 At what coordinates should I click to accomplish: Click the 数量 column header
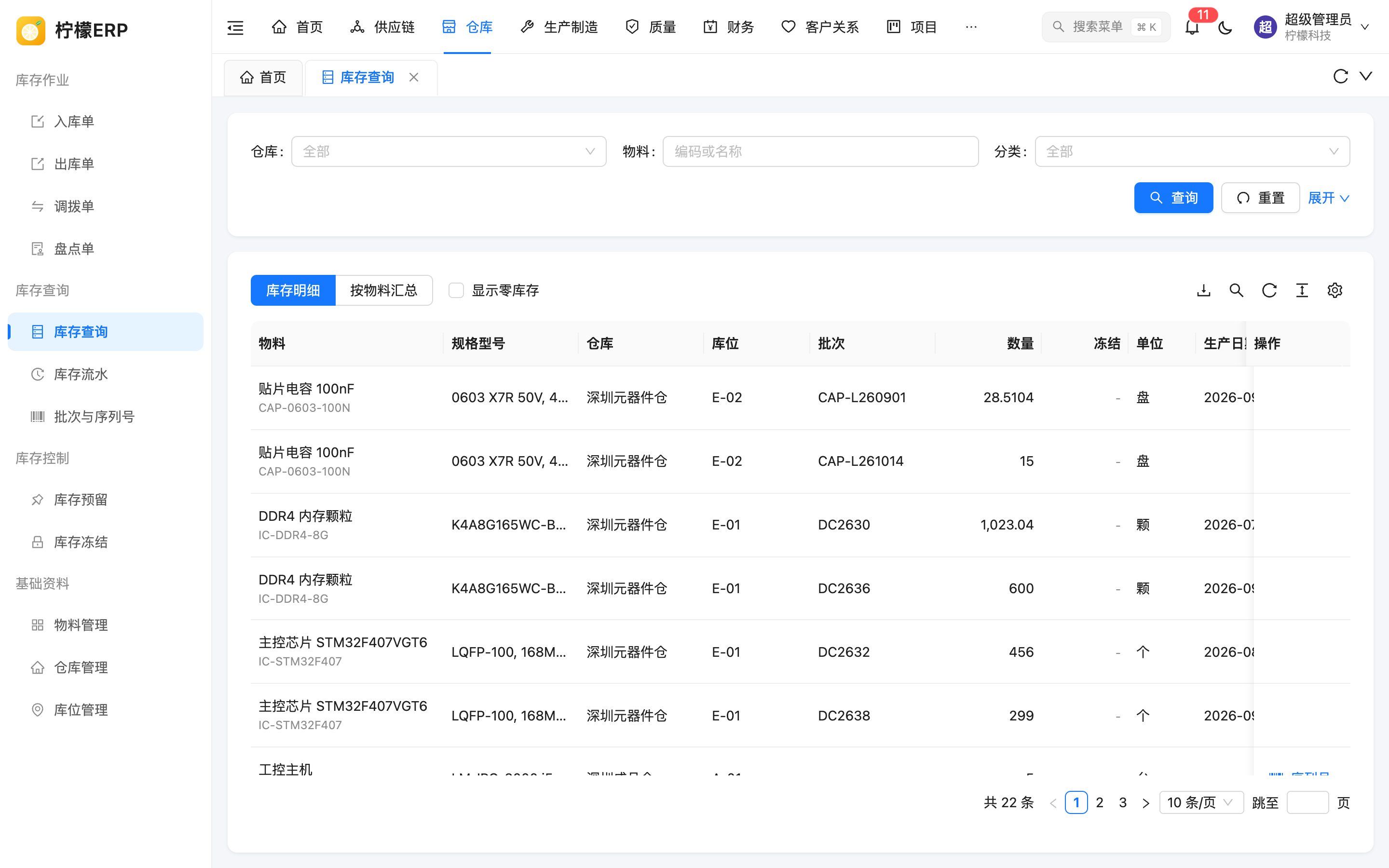pyautogui.click(x=1020, y=344)
